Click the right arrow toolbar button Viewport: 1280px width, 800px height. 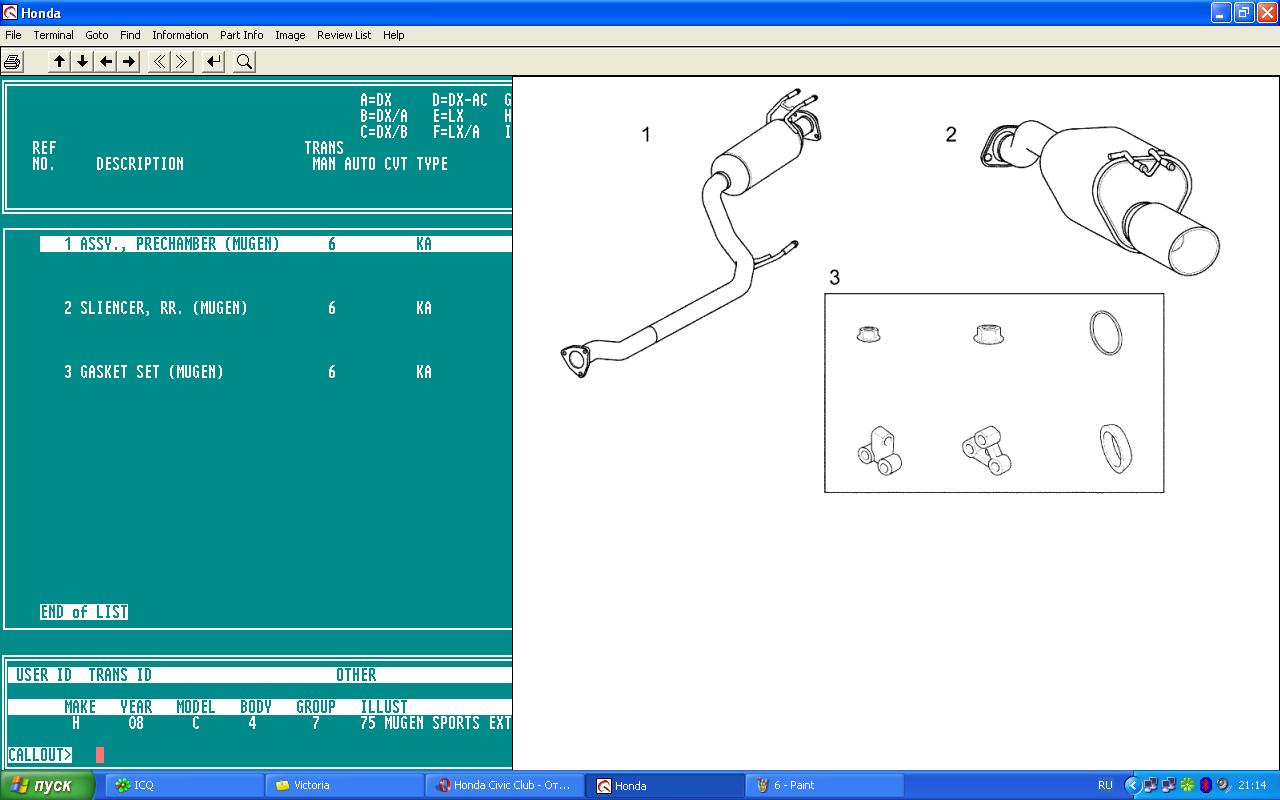click(129, 62)
